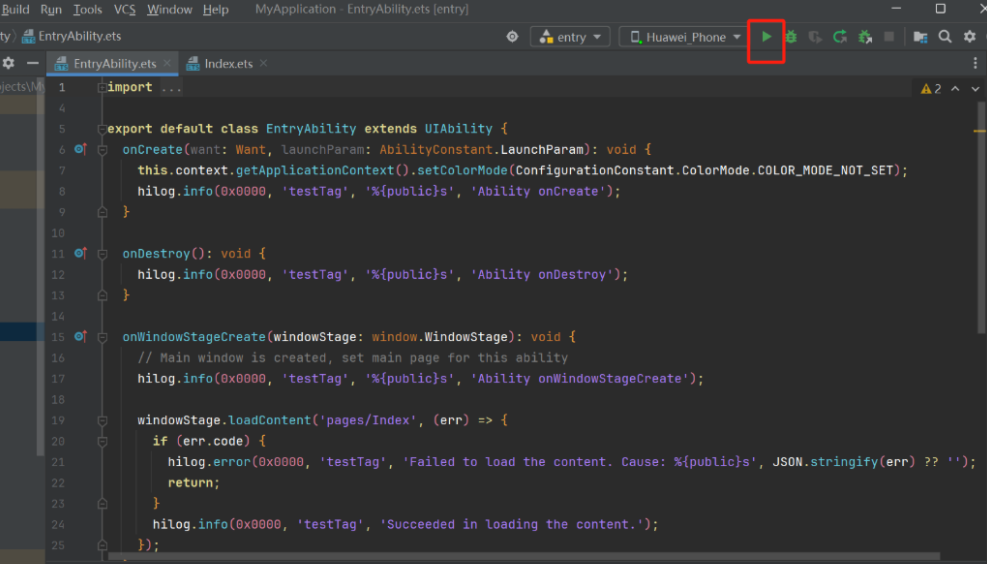Viewport: 987px width, 564px height.
Task: Open the Run menu
Action: pyautogui.click(x=51, y=9)
